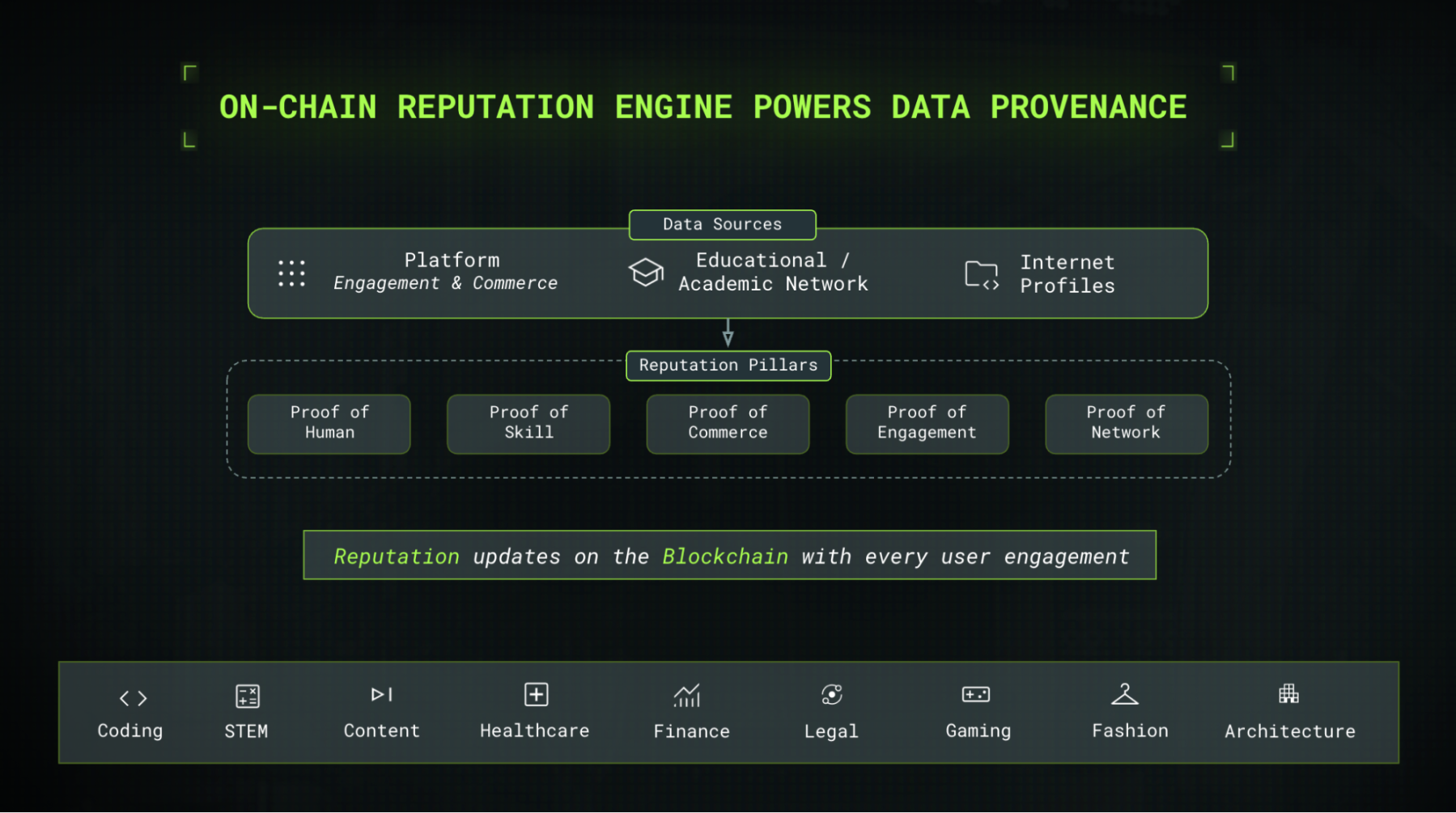Image resolution: width=1456 pixels, height=813 pixels.
Task: Click the Content label
Action: click(382, 730)
